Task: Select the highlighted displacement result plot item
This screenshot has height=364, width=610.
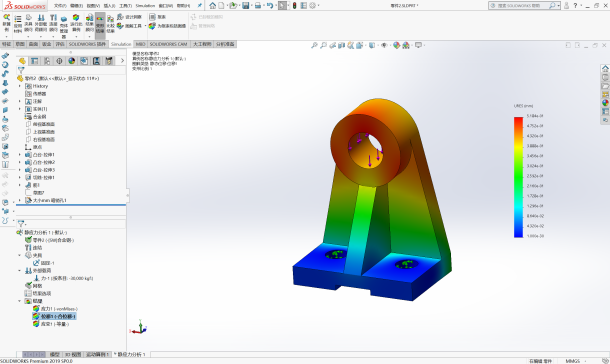Action: (54, 316)
